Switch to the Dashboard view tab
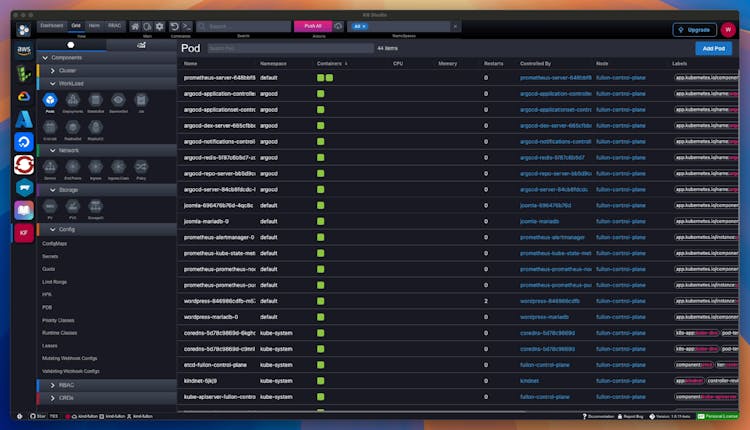The height and width of the screenshot is (430, 750). point(52,26)
